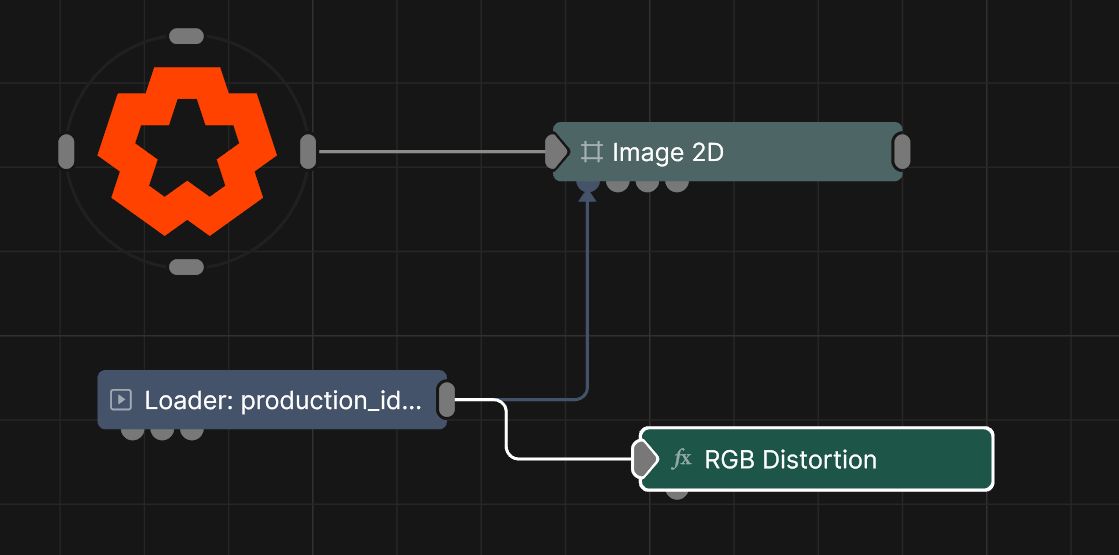Click the root node's top port
This screenshot has height=555, width=1119.
187,36
